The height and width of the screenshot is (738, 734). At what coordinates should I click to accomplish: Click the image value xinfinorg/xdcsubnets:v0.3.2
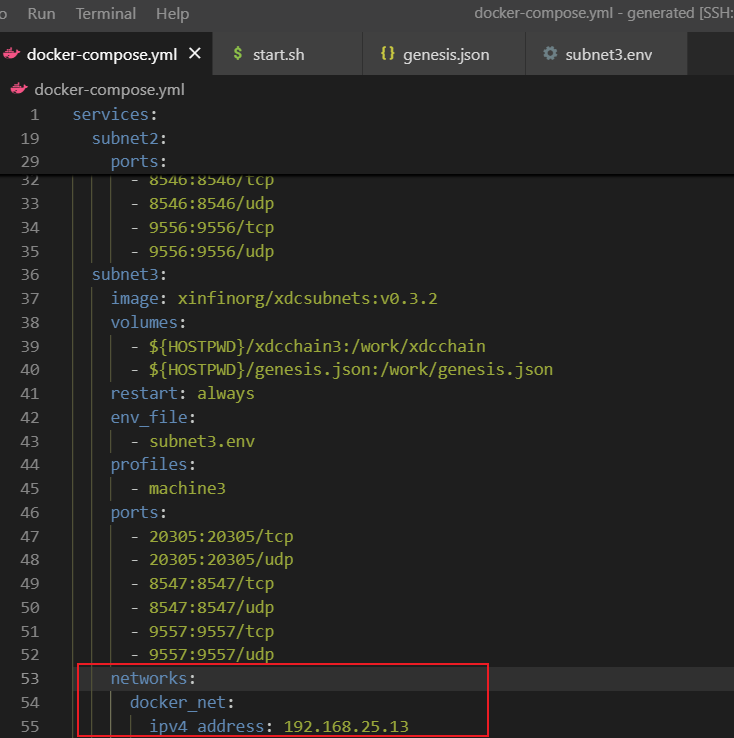tap(307, 298)
